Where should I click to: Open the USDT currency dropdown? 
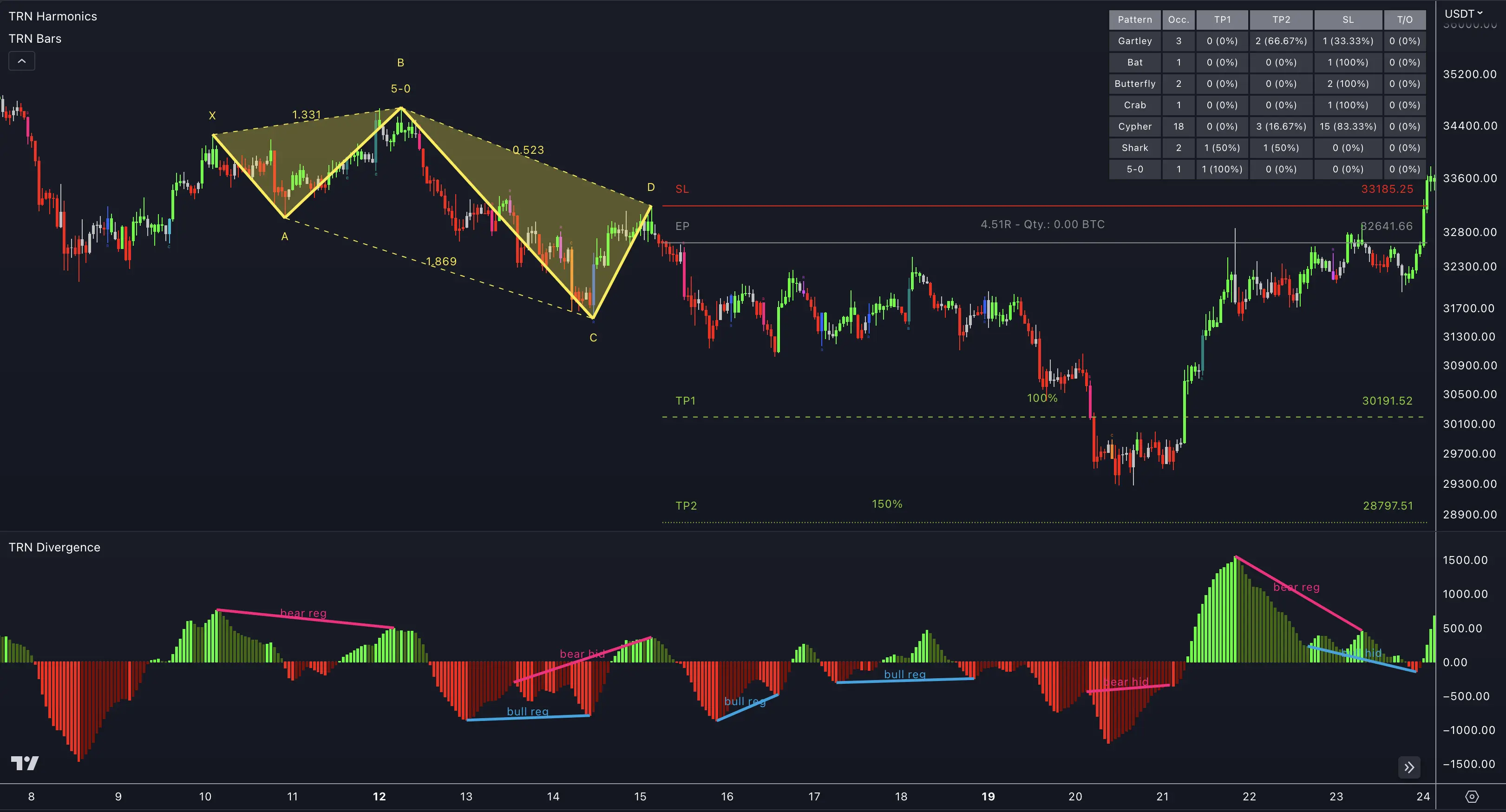[1462, 13]
